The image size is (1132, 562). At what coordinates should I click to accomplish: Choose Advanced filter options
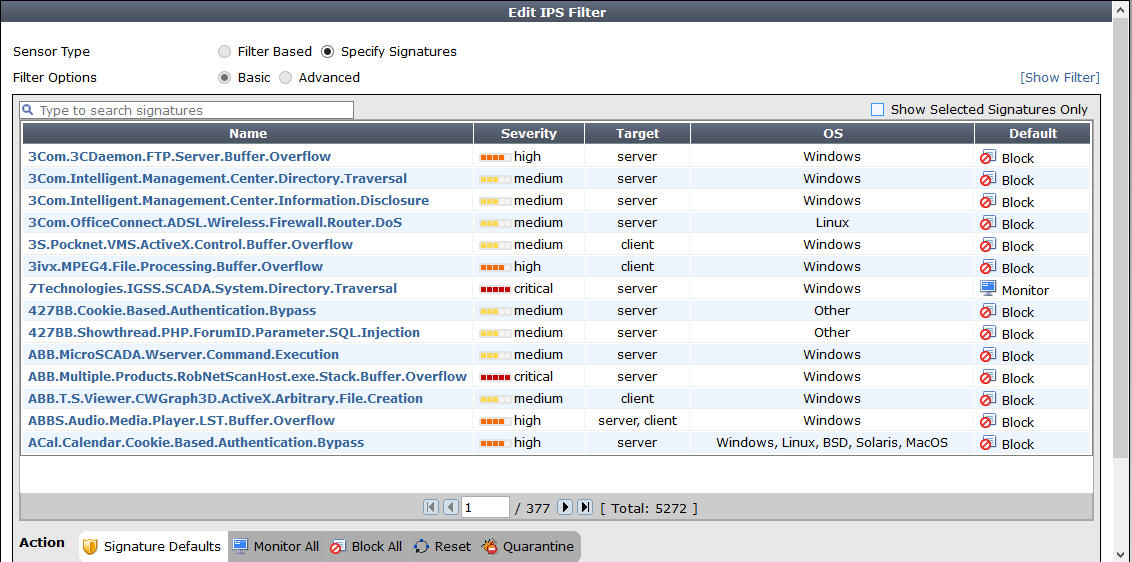[x=286, y=77]
